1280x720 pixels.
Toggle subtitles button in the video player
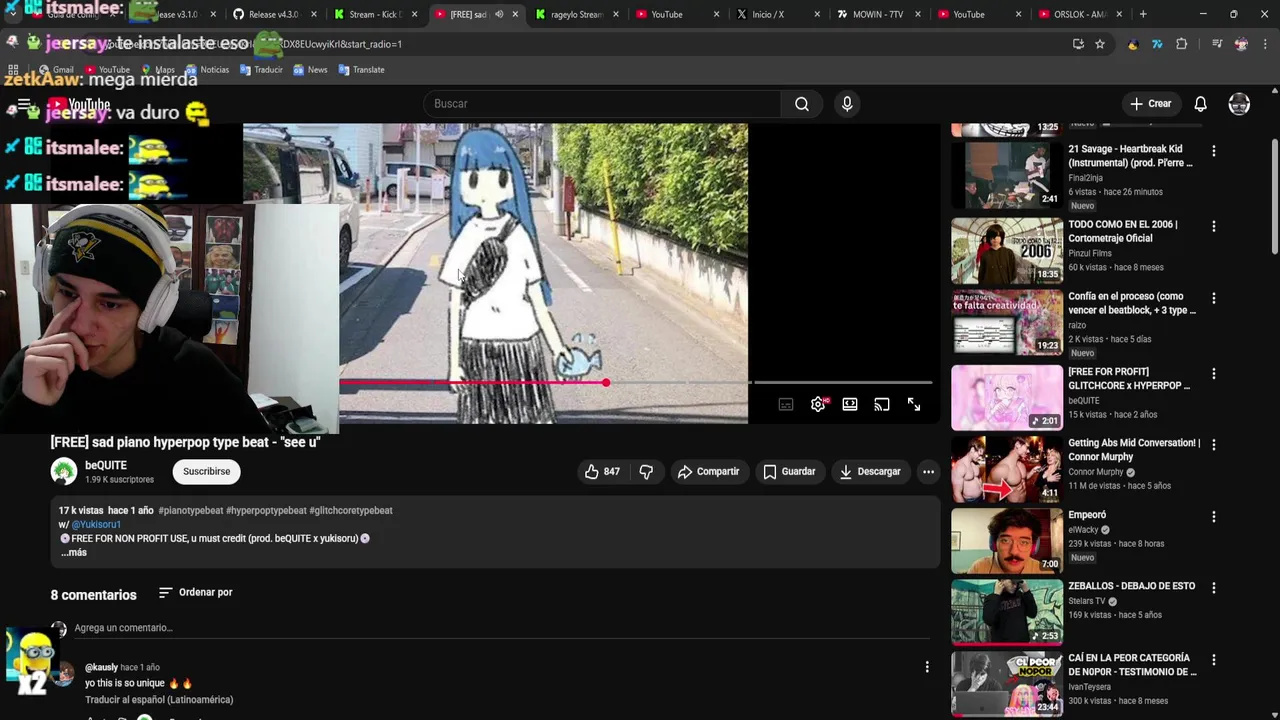click(786, 404)
